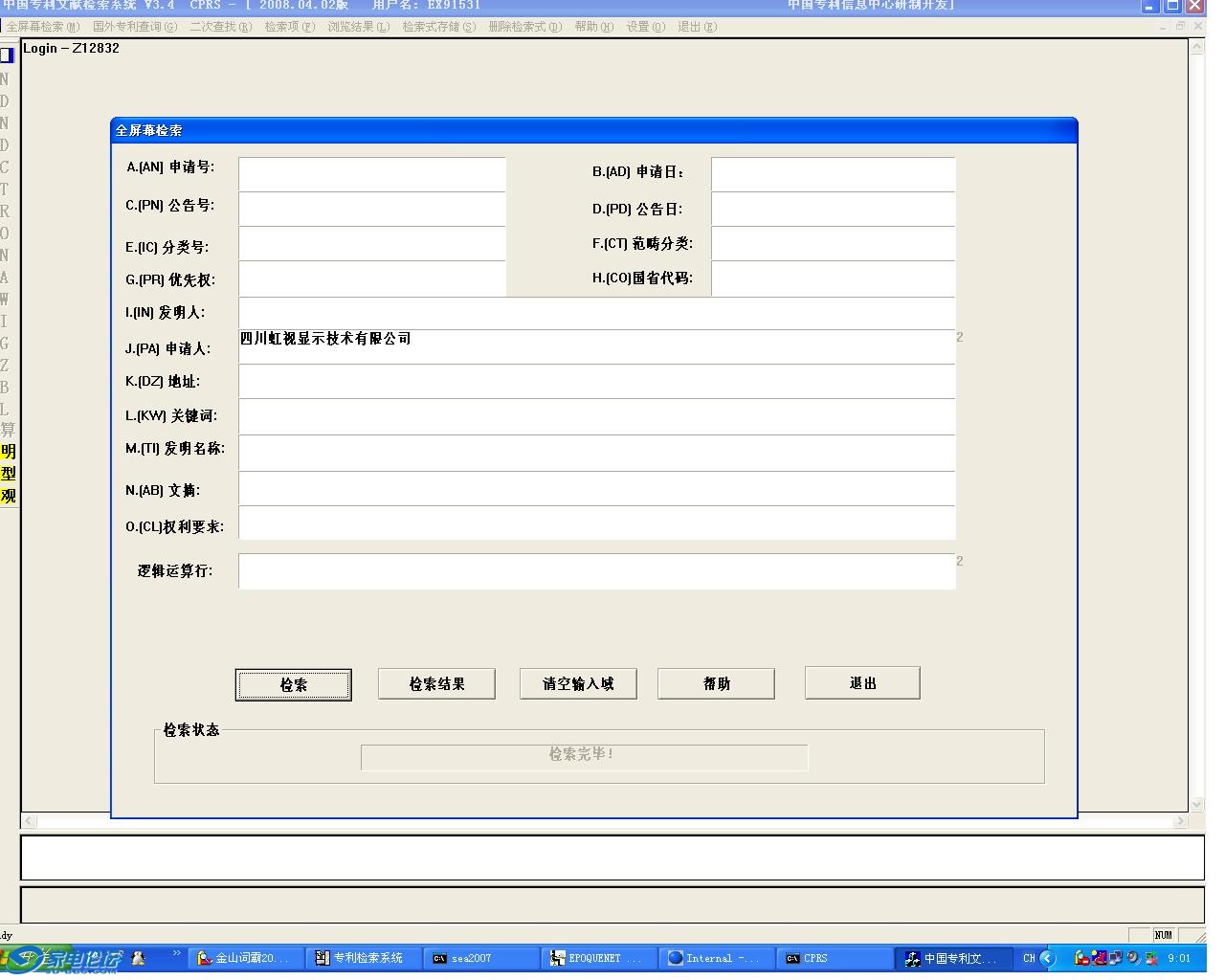
Task: Expand quick launch overflow chevron in taskbar
Action: (x=176, y=954)
